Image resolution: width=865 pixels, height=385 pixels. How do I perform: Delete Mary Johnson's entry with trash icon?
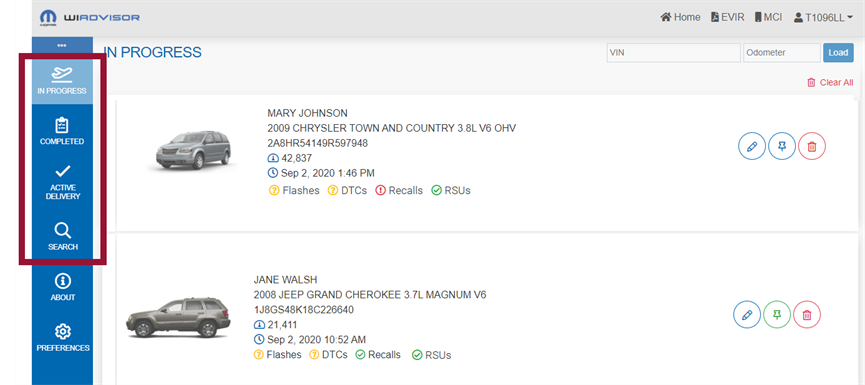[811, 146]
